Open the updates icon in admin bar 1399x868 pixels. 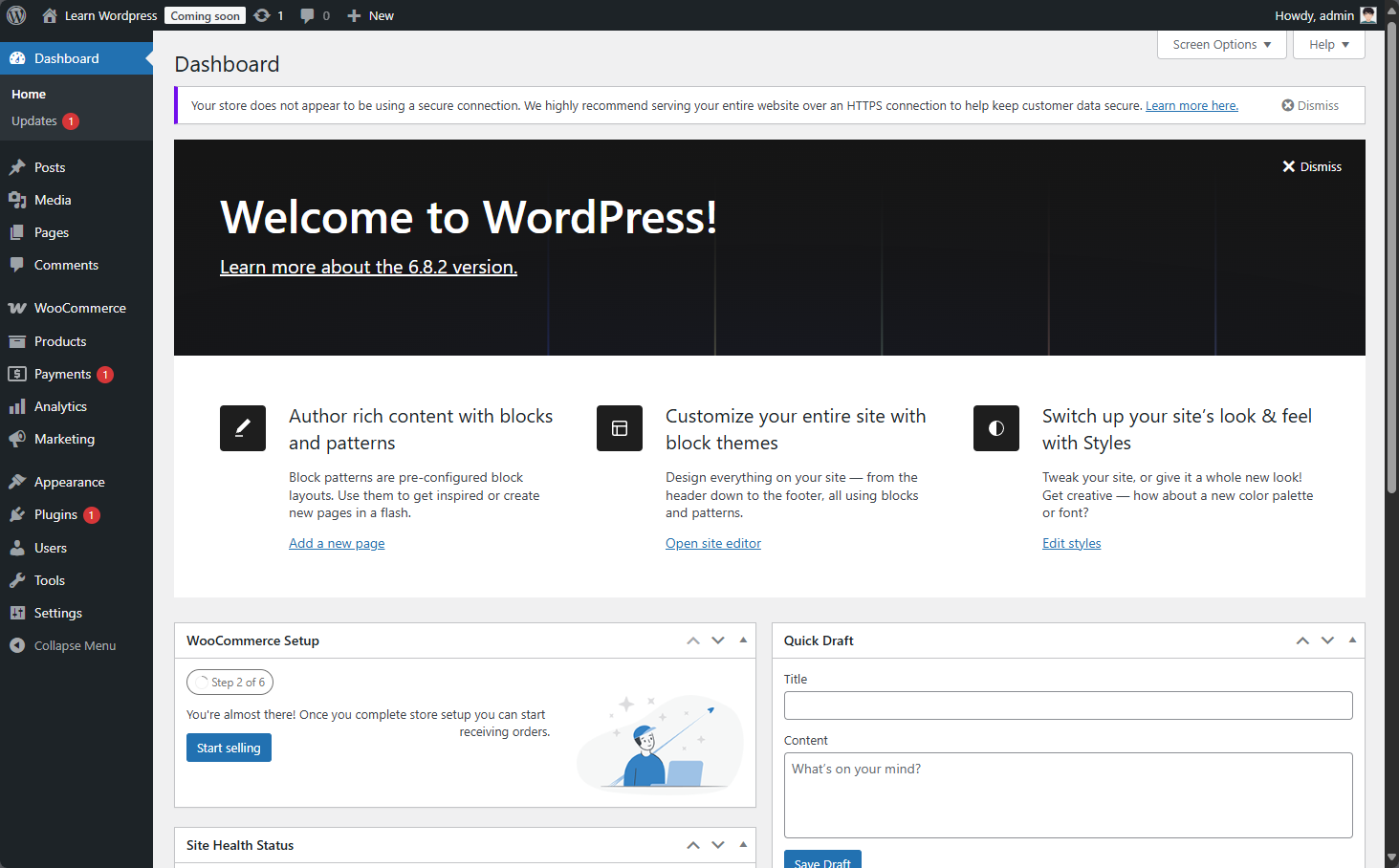pyautogui.click(x=263, y=15)
